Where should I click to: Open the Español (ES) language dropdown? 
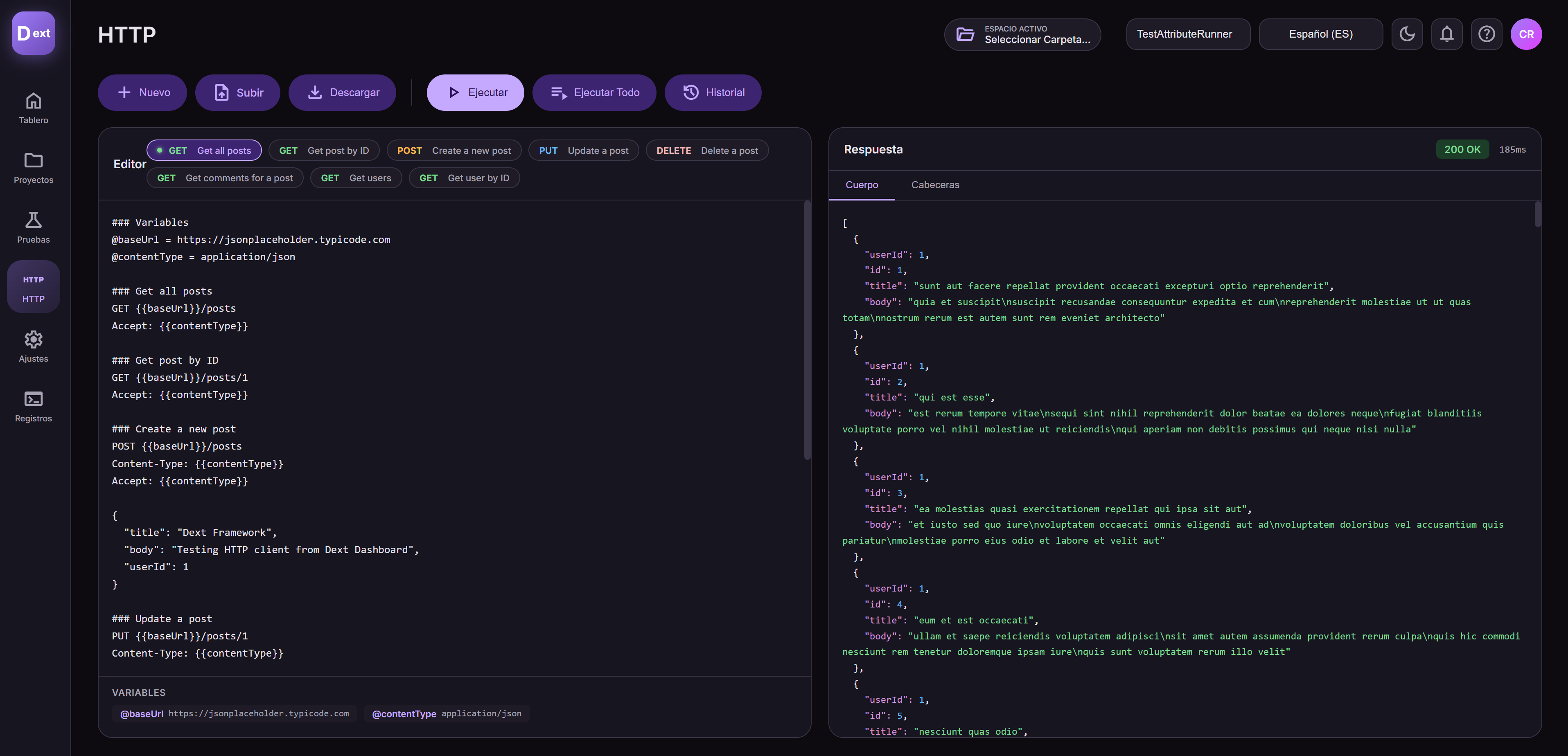pyautogui.click(x=1320, y=34)
